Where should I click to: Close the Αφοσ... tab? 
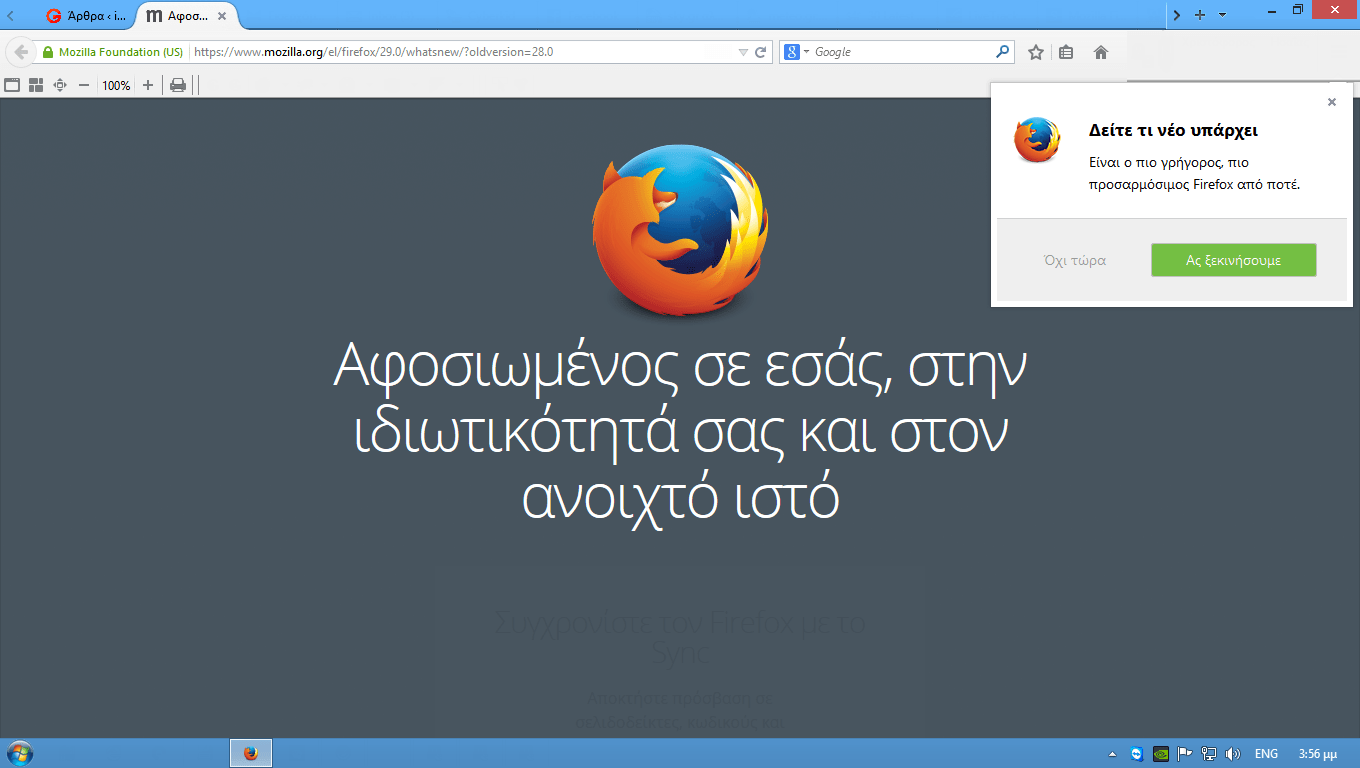tap(222, 16)
